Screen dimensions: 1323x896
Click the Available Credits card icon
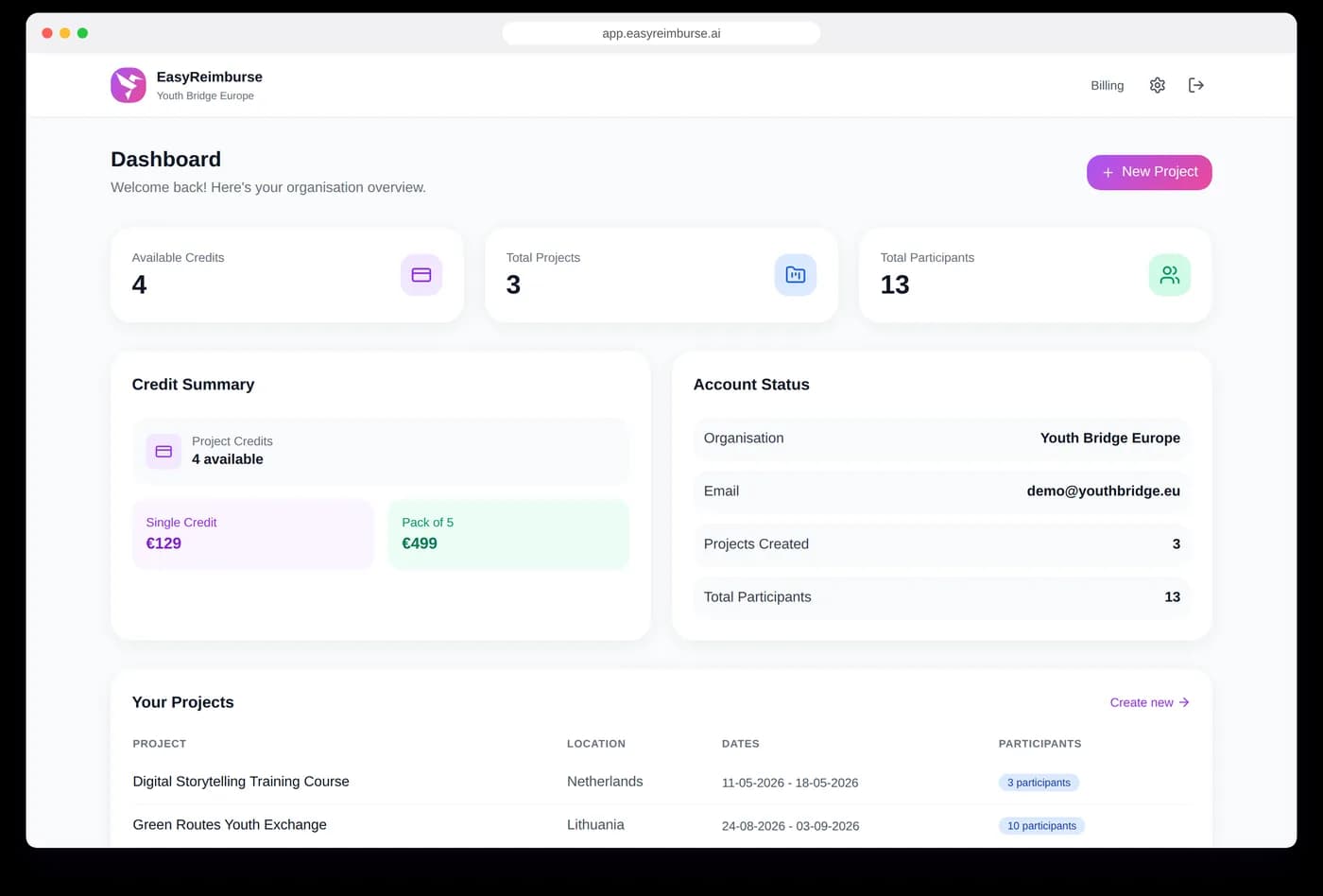pyautogui.click(x=421, y=275)
